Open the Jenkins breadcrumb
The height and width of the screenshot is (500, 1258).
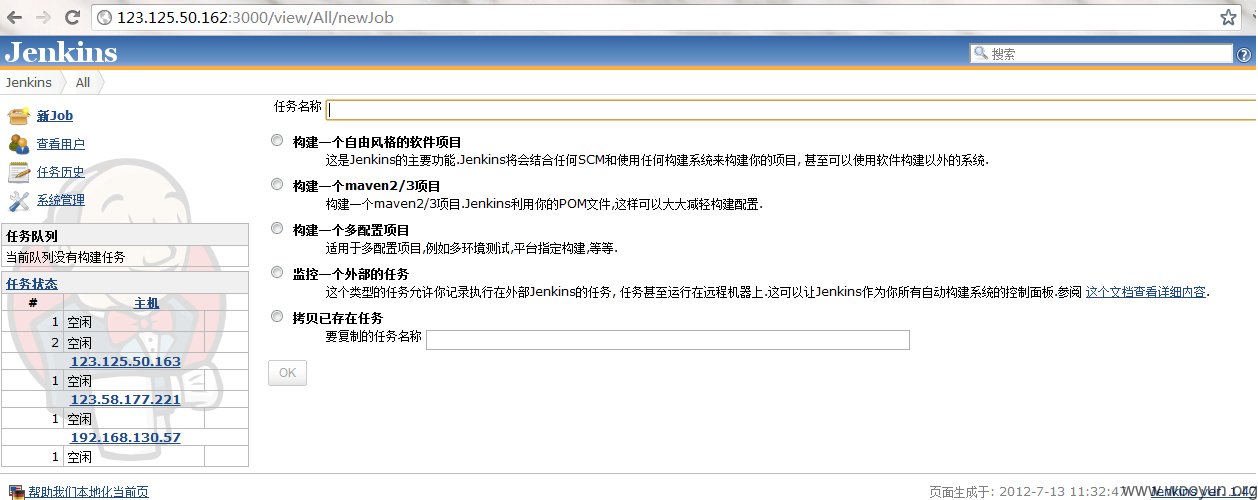pyautogui.click(x=28, y=83)
